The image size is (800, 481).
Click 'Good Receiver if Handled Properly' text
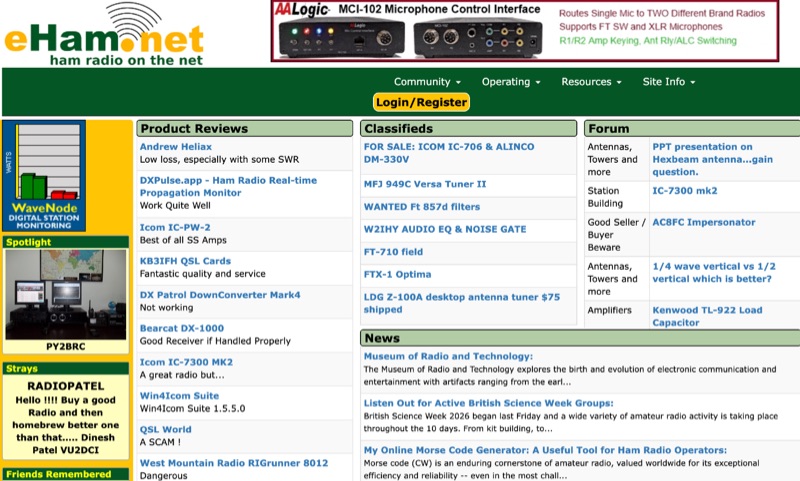pyautogui.click(x=215, y=341)
